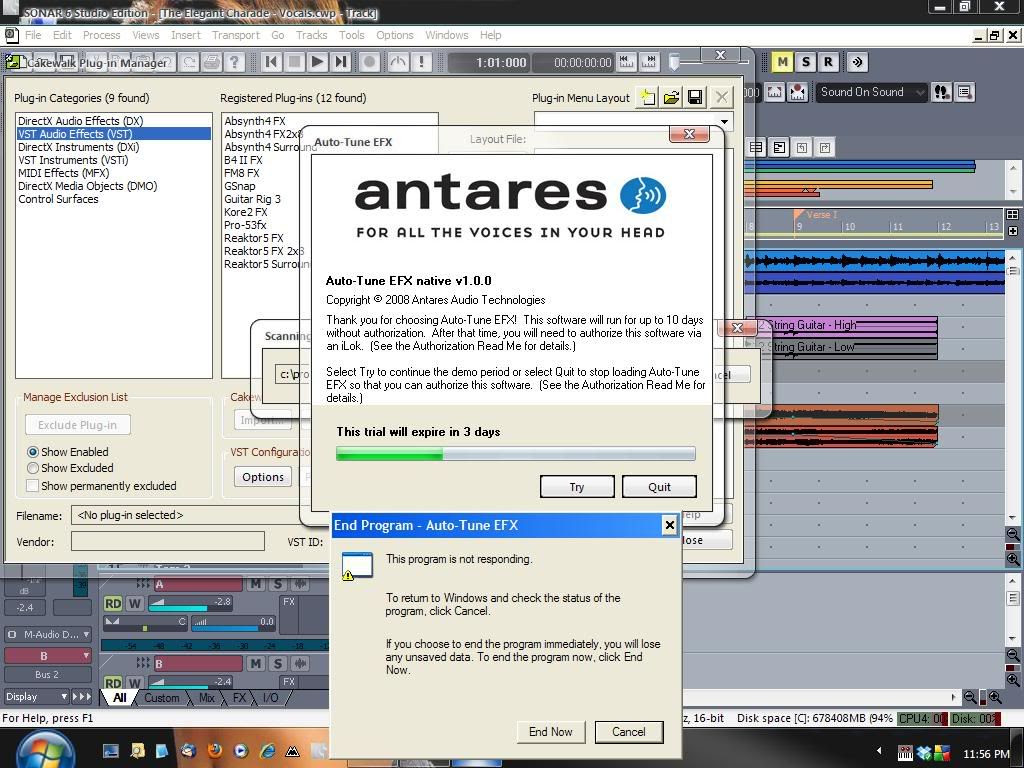The height and width of the screenshot is (768, 1024).
Task: Click the waveform icon on track A
Action: (300, 584)
